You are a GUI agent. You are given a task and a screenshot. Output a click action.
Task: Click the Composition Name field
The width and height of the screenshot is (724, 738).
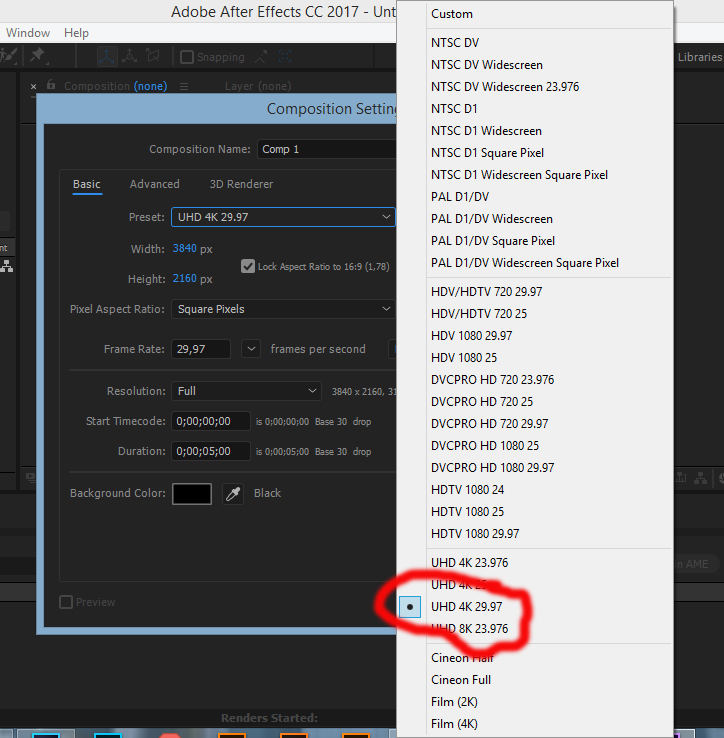click(x=327, y=149)
